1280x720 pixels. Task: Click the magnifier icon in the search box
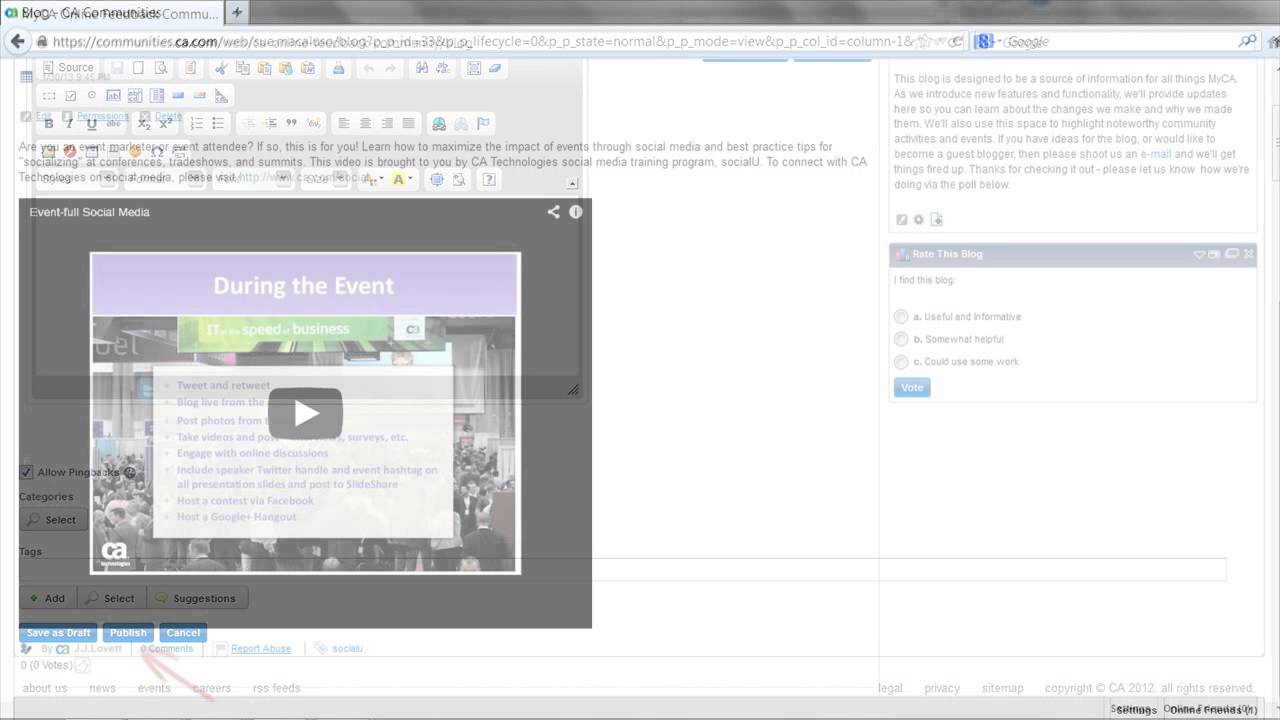coord(1247,42)
